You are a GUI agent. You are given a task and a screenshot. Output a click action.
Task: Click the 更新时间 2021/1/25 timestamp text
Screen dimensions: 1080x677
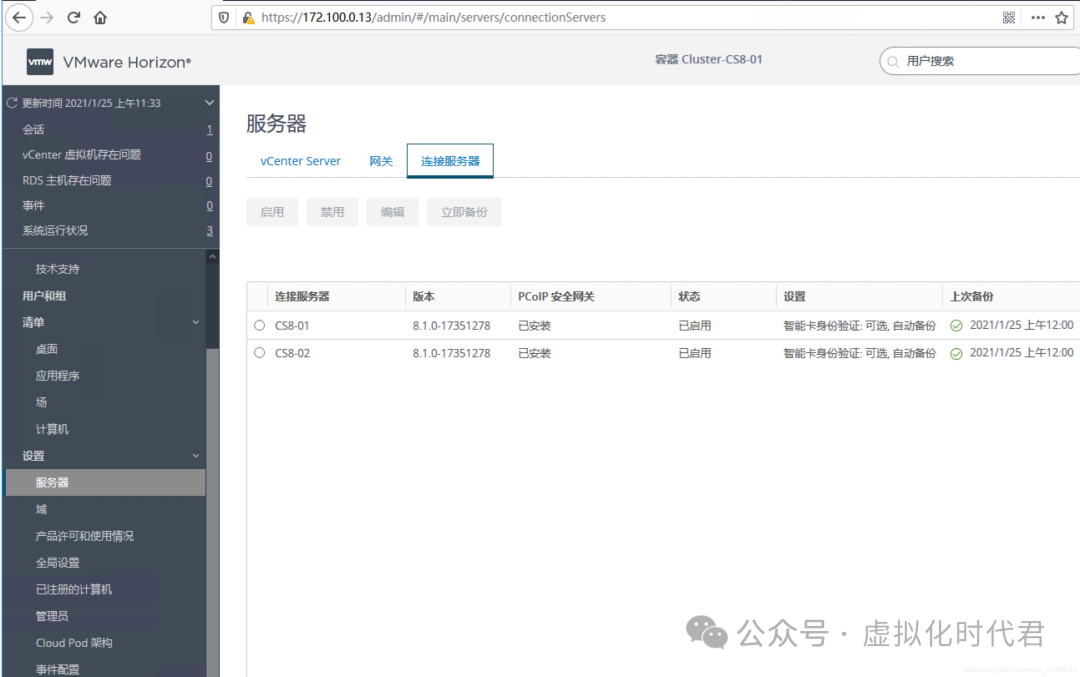tap(92, 103)
